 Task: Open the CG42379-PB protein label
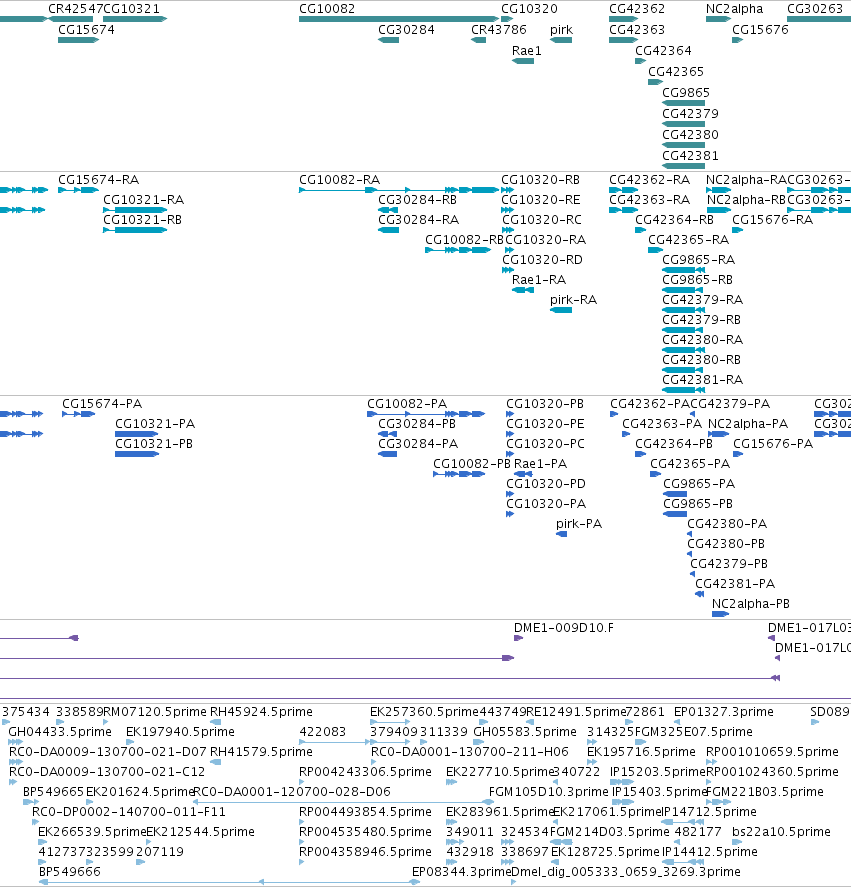[x=729, y=564]
